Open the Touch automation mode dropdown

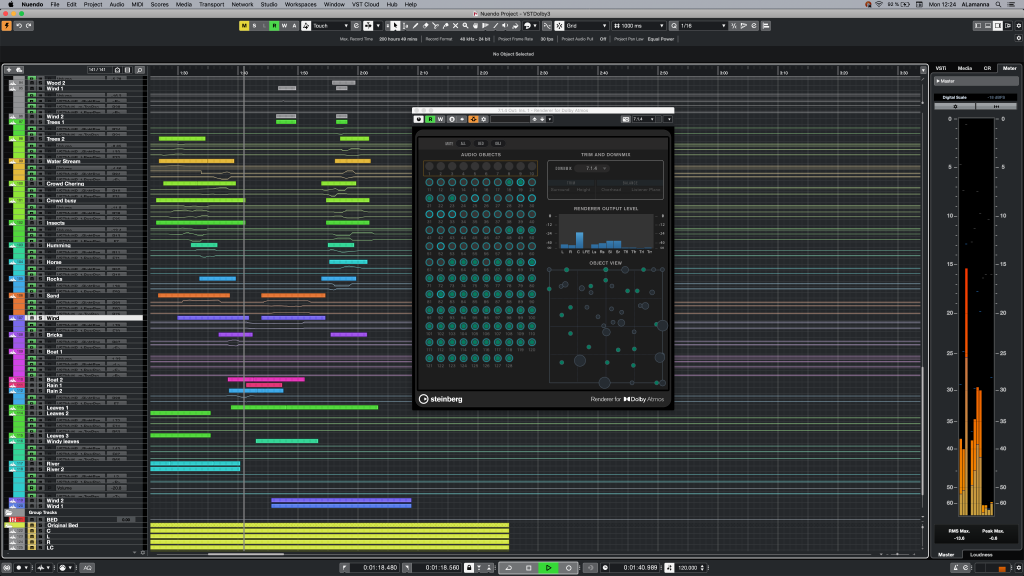(x=330, y=26)
